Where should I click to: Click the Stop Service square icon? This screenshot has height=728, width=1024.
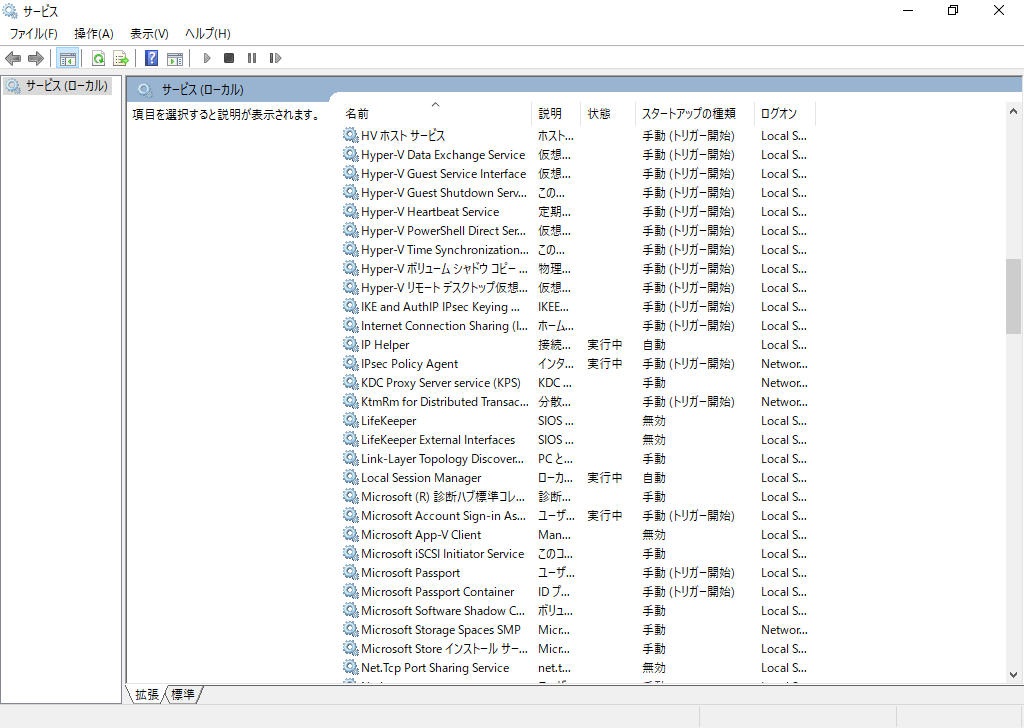point(229,59)
